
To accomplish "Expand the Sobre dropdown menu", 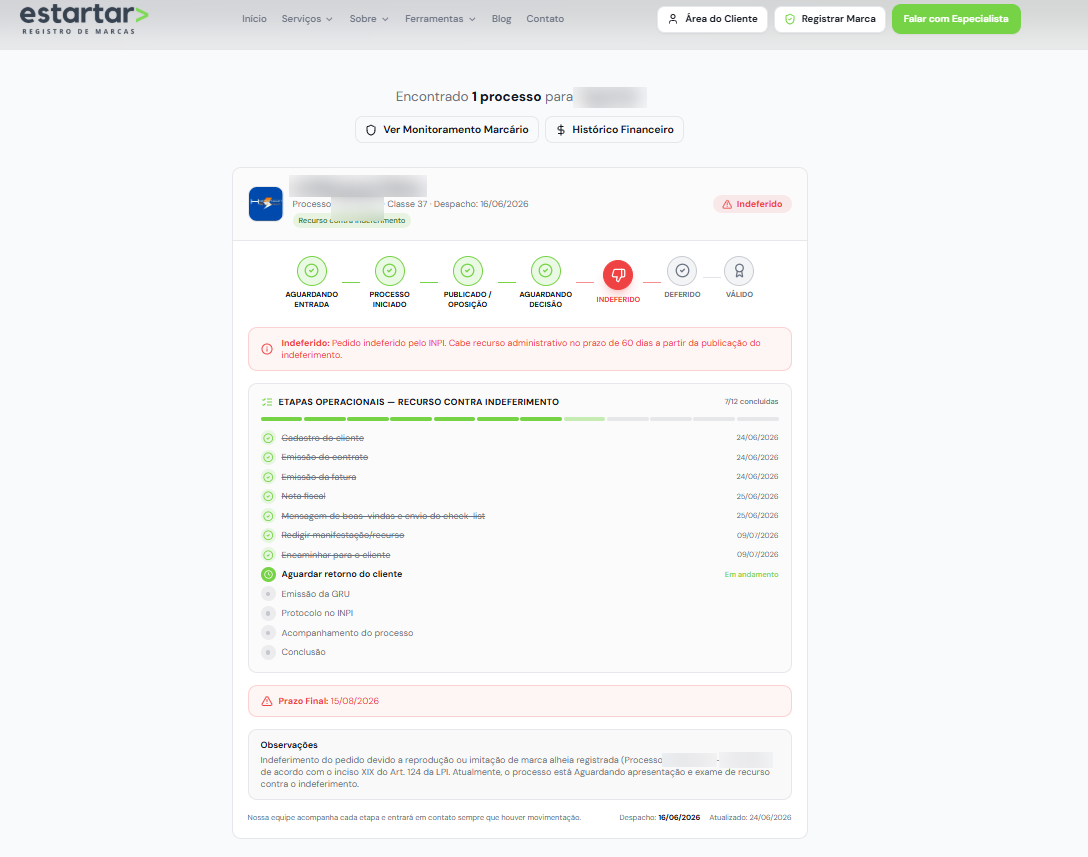I will coord(368,19).
